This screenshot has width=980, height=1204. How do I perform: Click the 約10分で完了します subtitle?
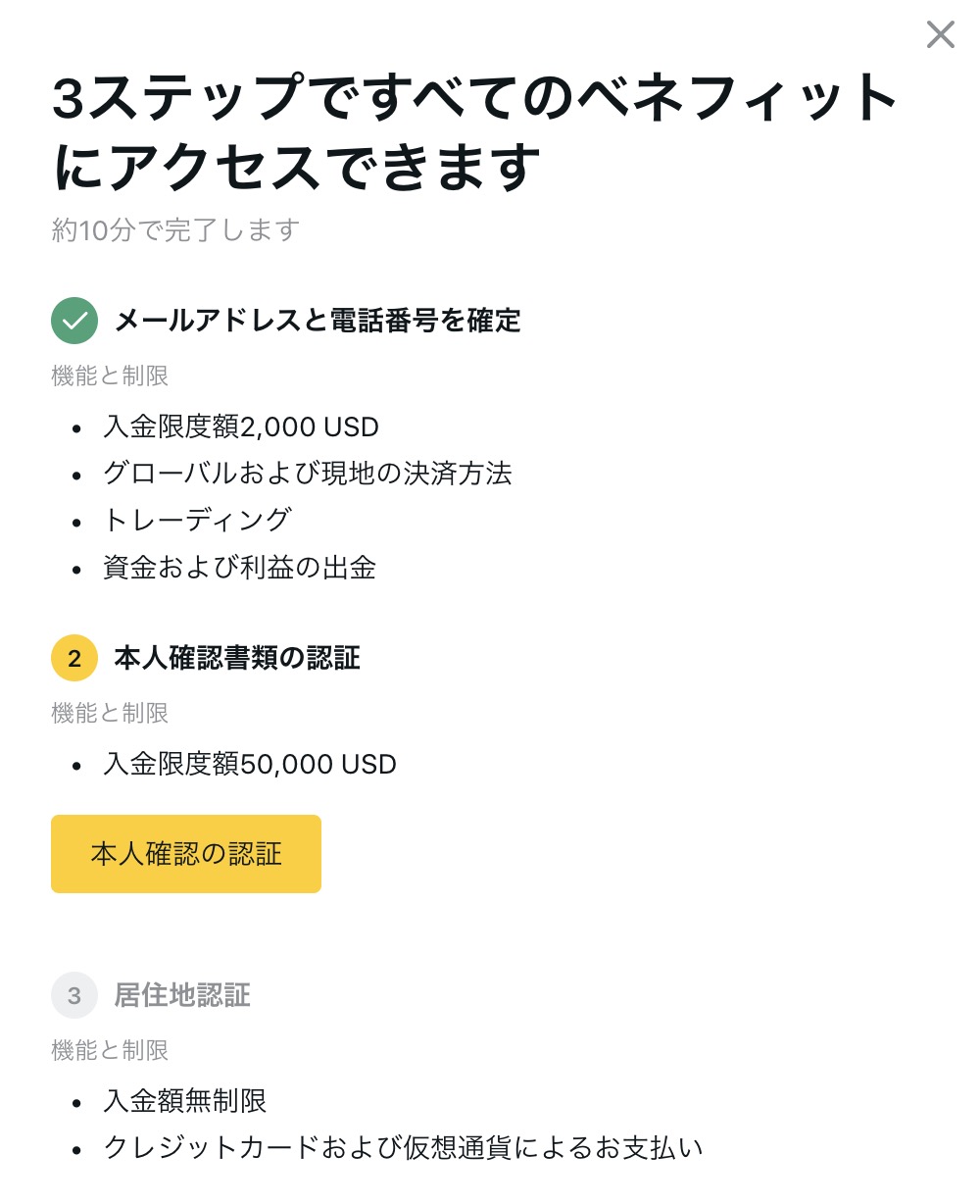[x=175, y=230]
